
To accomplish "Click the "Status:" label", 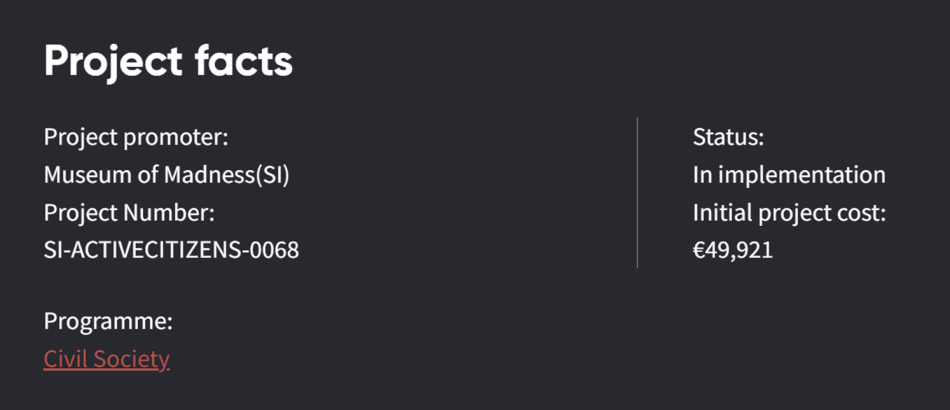I will tap(728, 137).
